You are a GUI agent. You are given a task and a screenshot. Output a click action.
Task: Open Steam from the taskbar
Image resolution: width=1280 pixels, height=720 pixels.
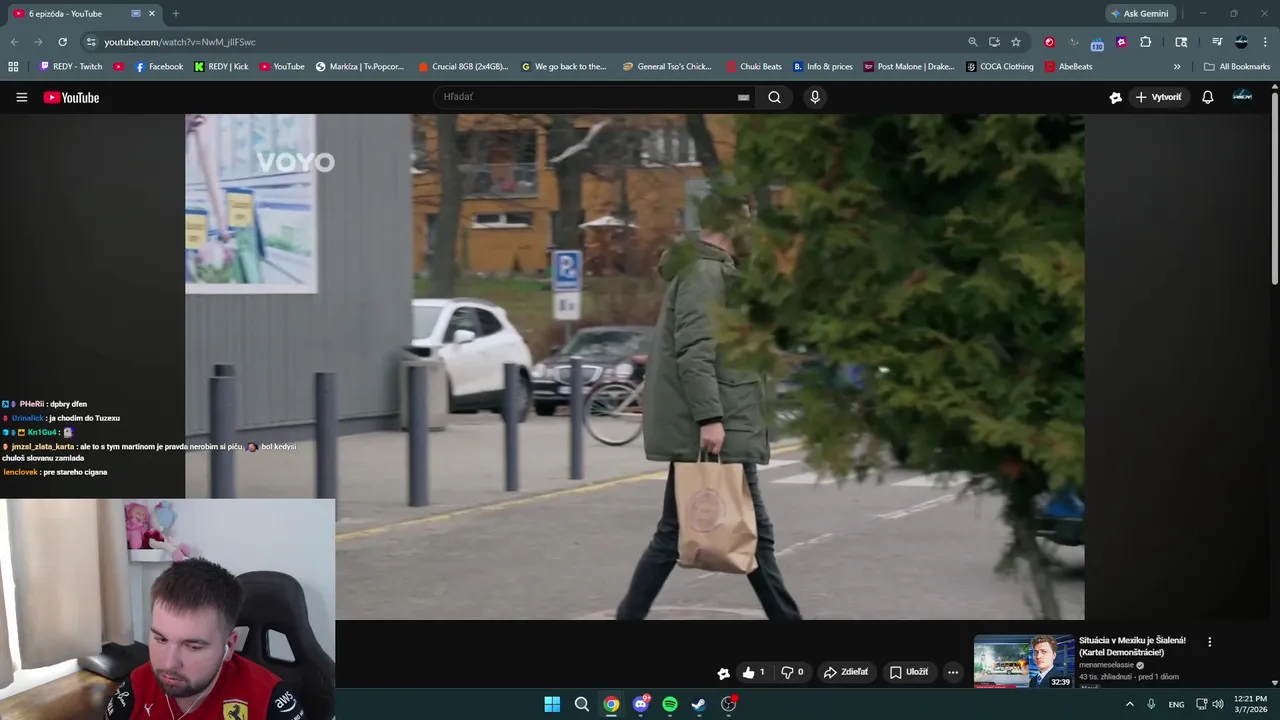699,704
